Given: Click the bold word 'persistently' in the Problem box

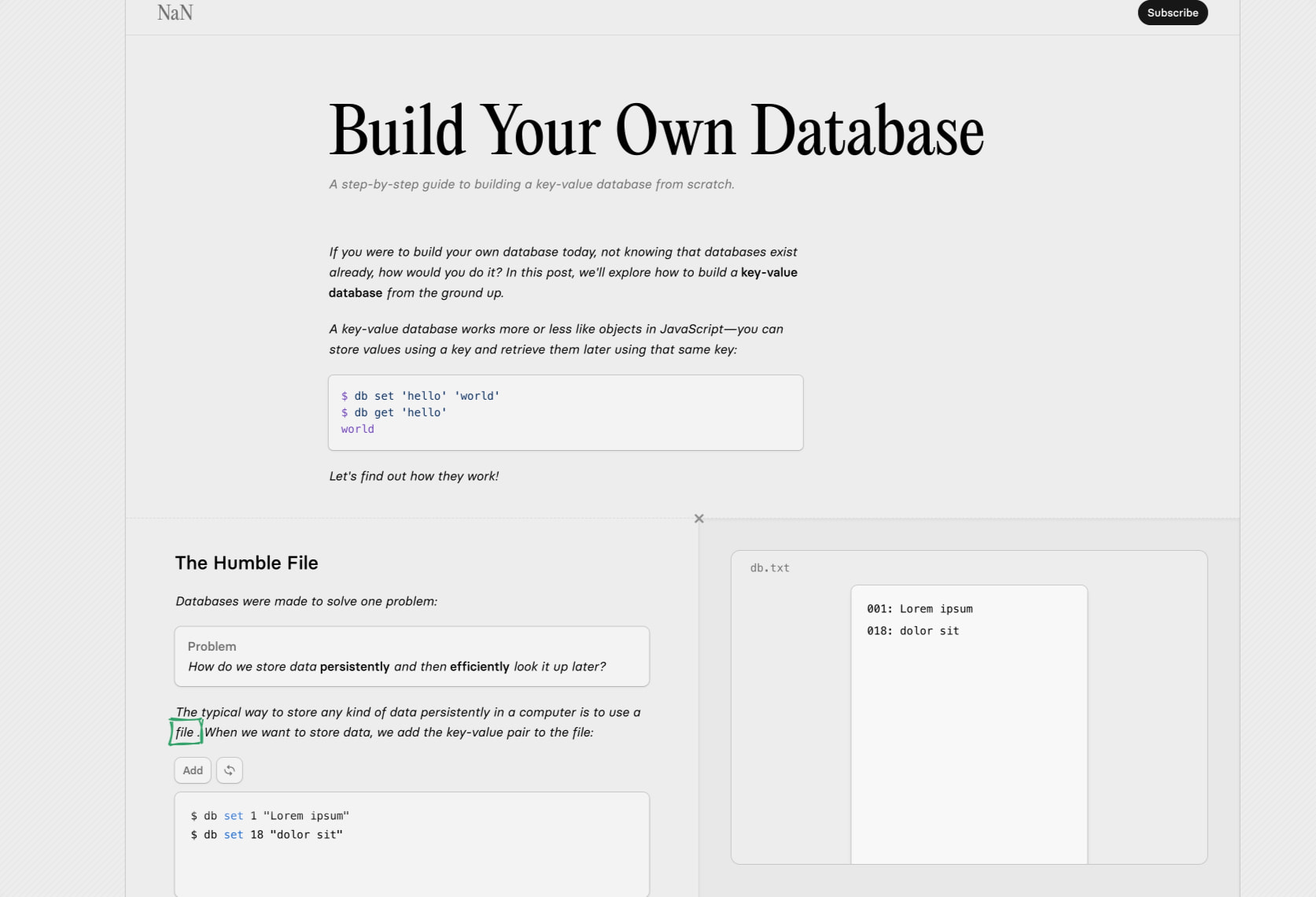Looking at the screenshot, I should click(x=355, y=666).
